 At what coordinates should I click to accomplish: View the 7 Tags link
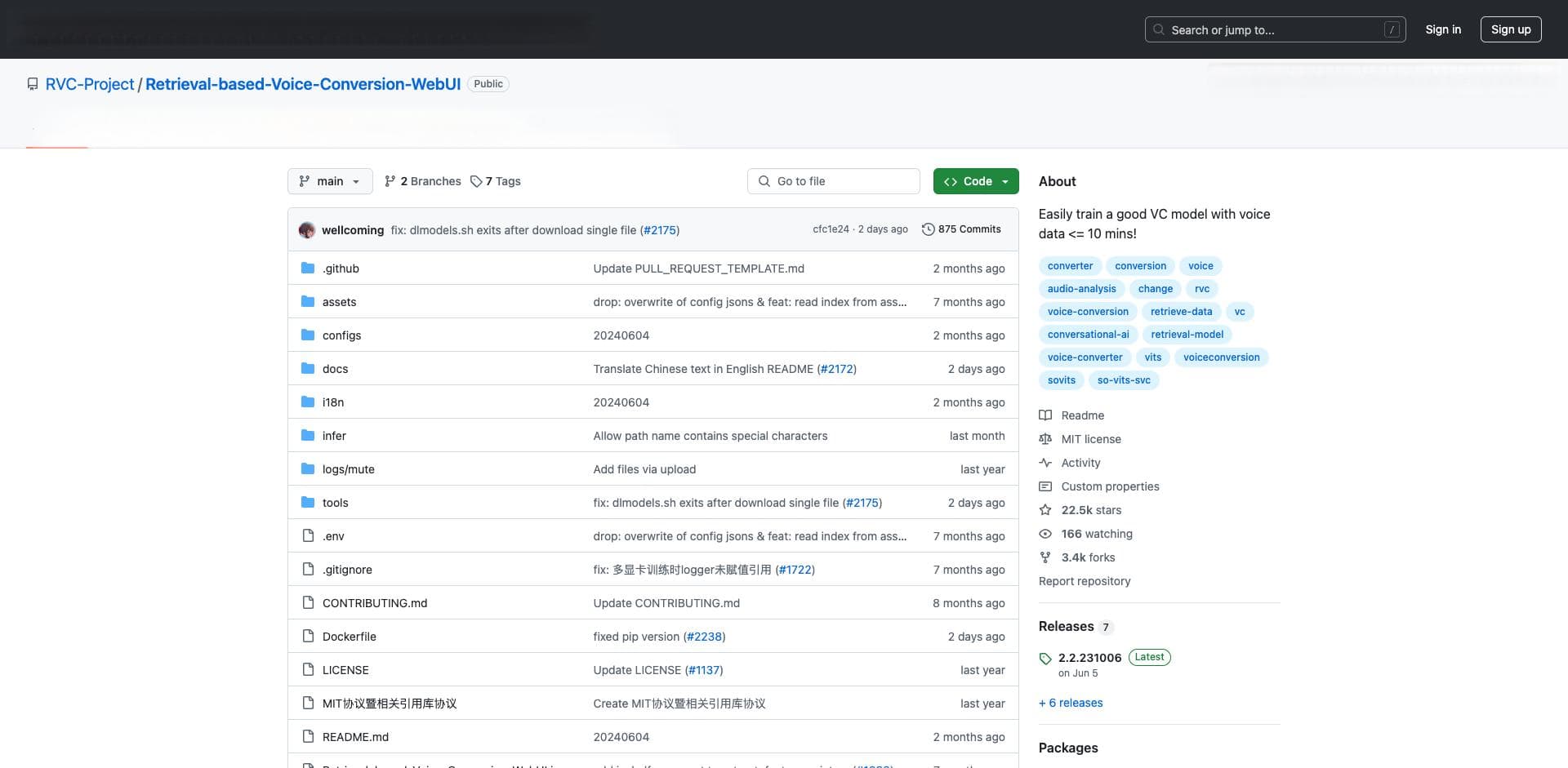496,181
